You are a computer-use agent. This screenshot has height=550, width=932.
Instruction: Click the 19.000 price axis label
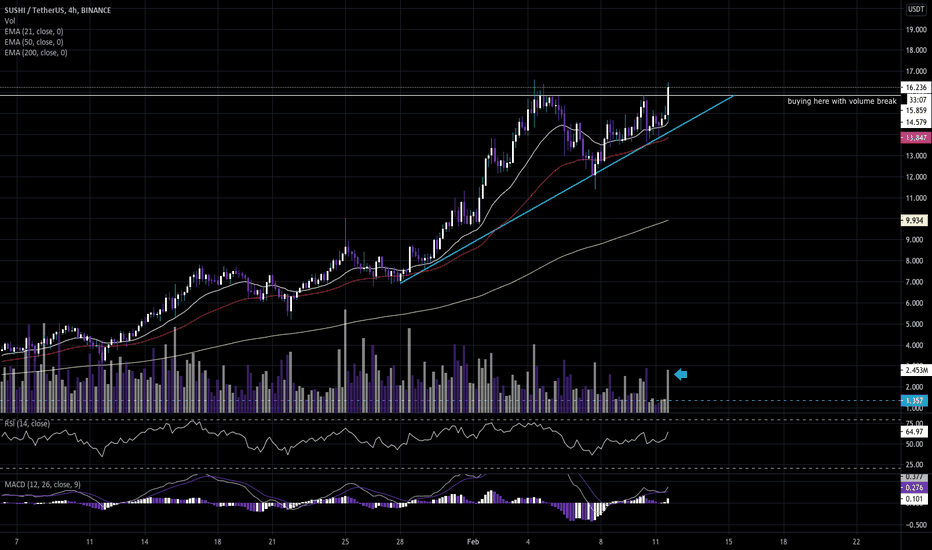(x=916, y=30)
